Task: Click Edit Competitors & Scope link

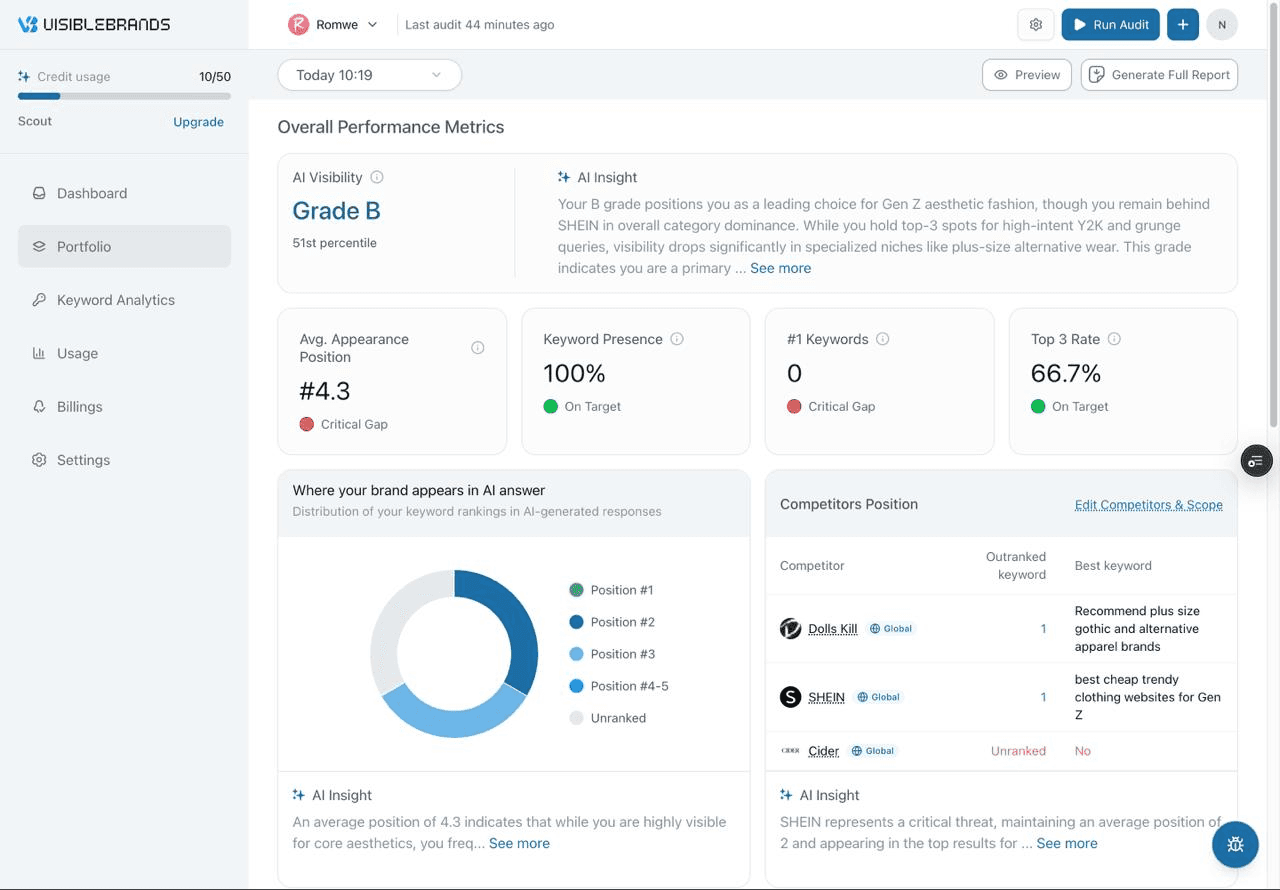Action: point(1149,504)
